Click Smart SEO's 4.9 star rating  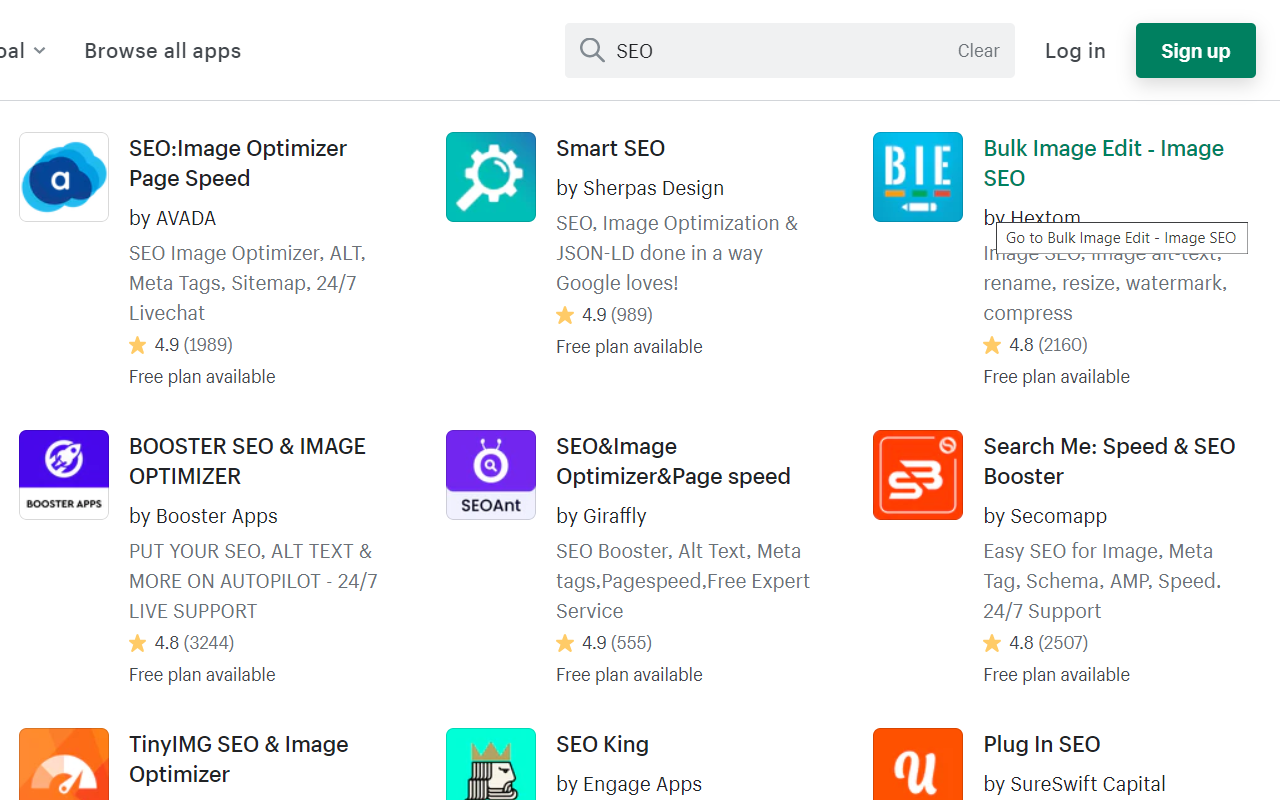(604, 314)
